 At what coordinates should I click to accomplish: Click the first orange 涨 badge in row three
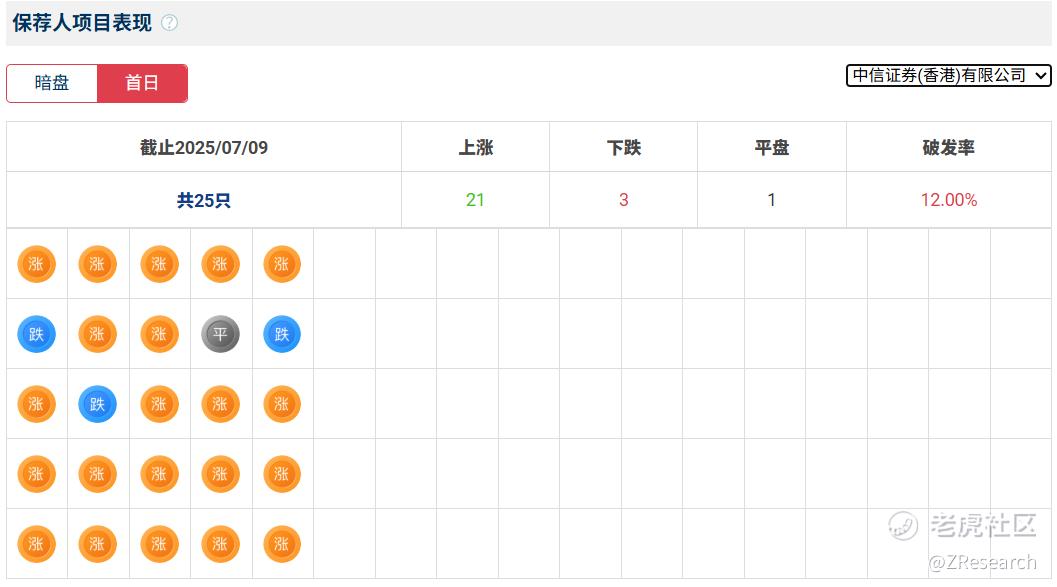coord(36,404)
